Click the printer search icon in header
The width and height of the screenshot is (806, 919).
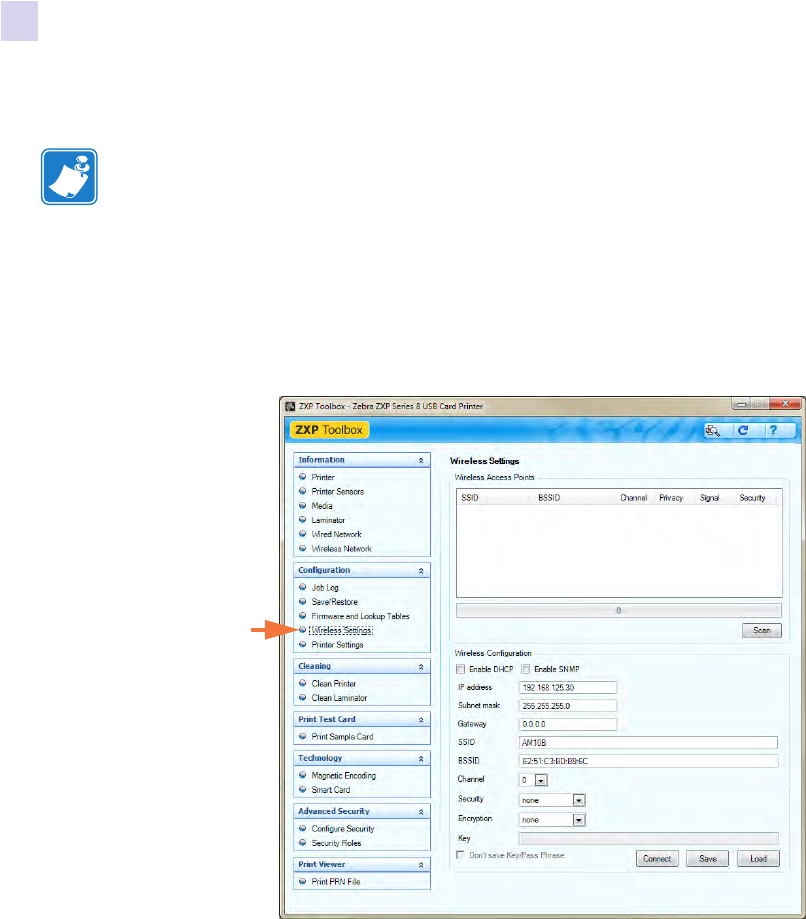pos(713,431)
